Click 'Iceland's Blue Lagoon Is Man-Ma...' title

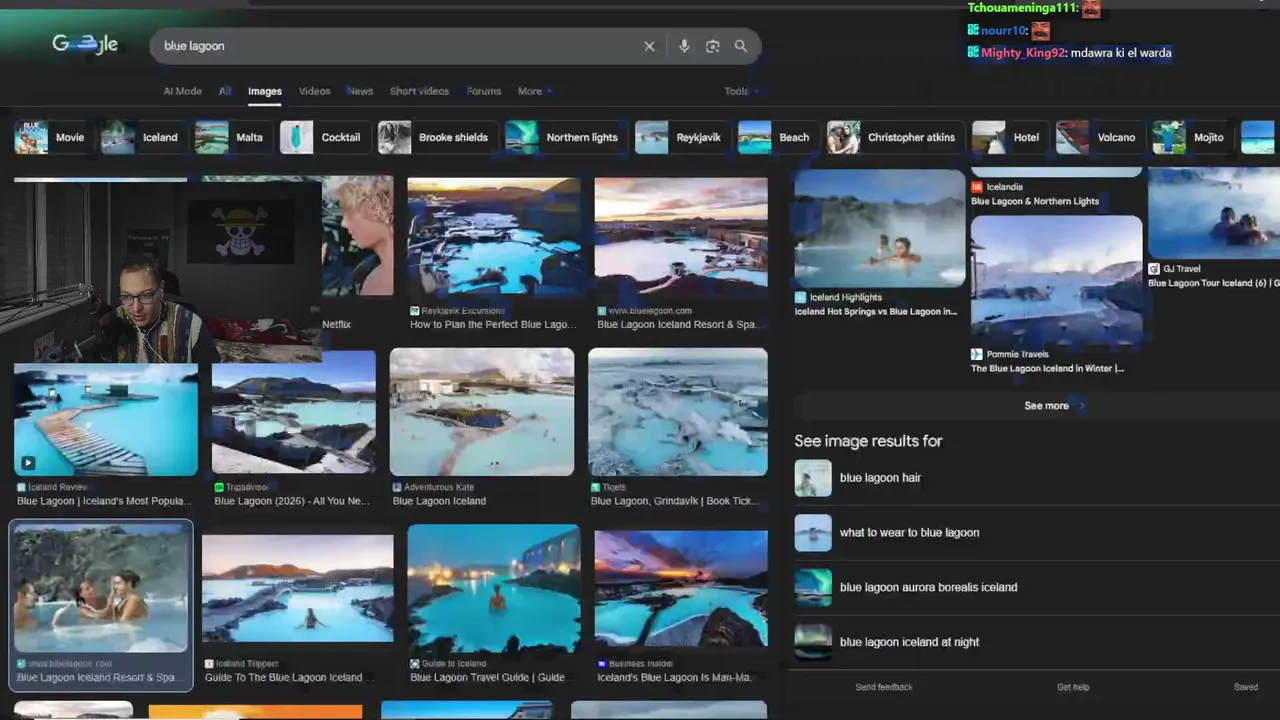[674, 677]
